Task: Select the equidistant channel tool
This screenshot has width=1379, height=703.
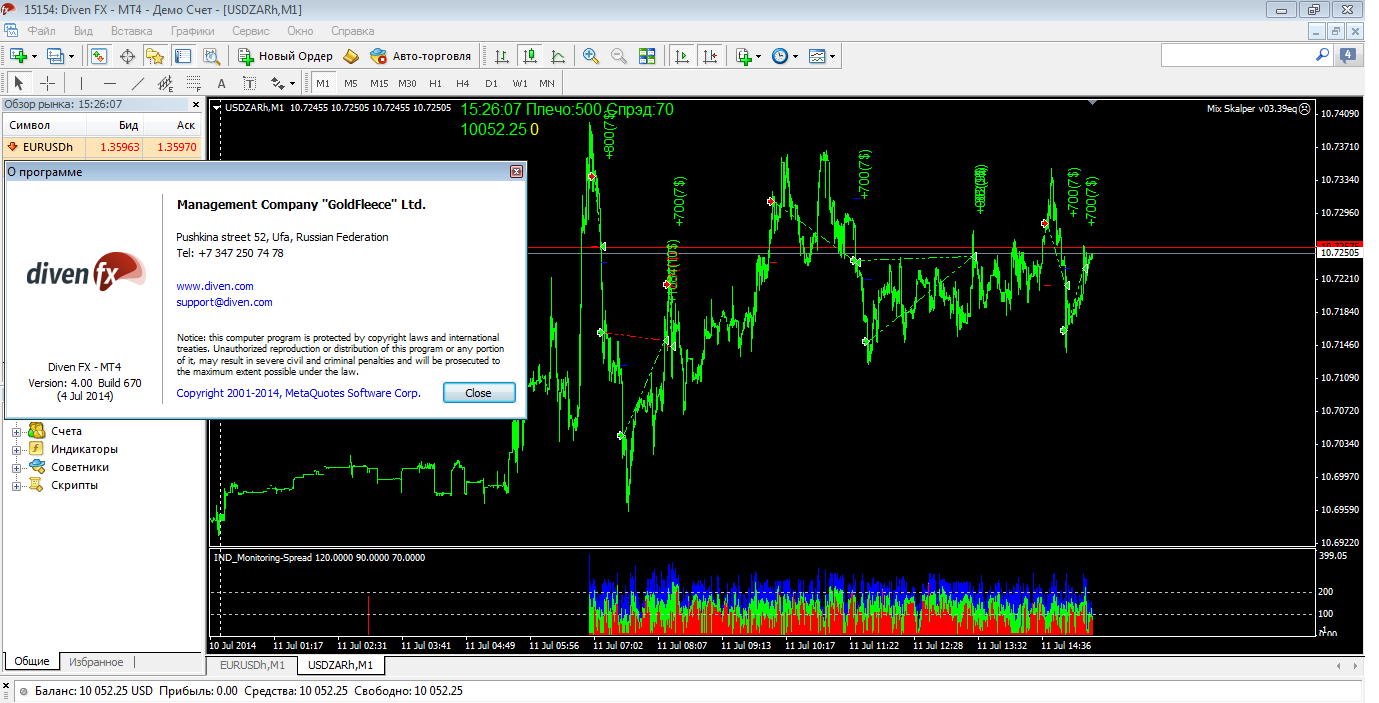Action: [x=166, y=83]
